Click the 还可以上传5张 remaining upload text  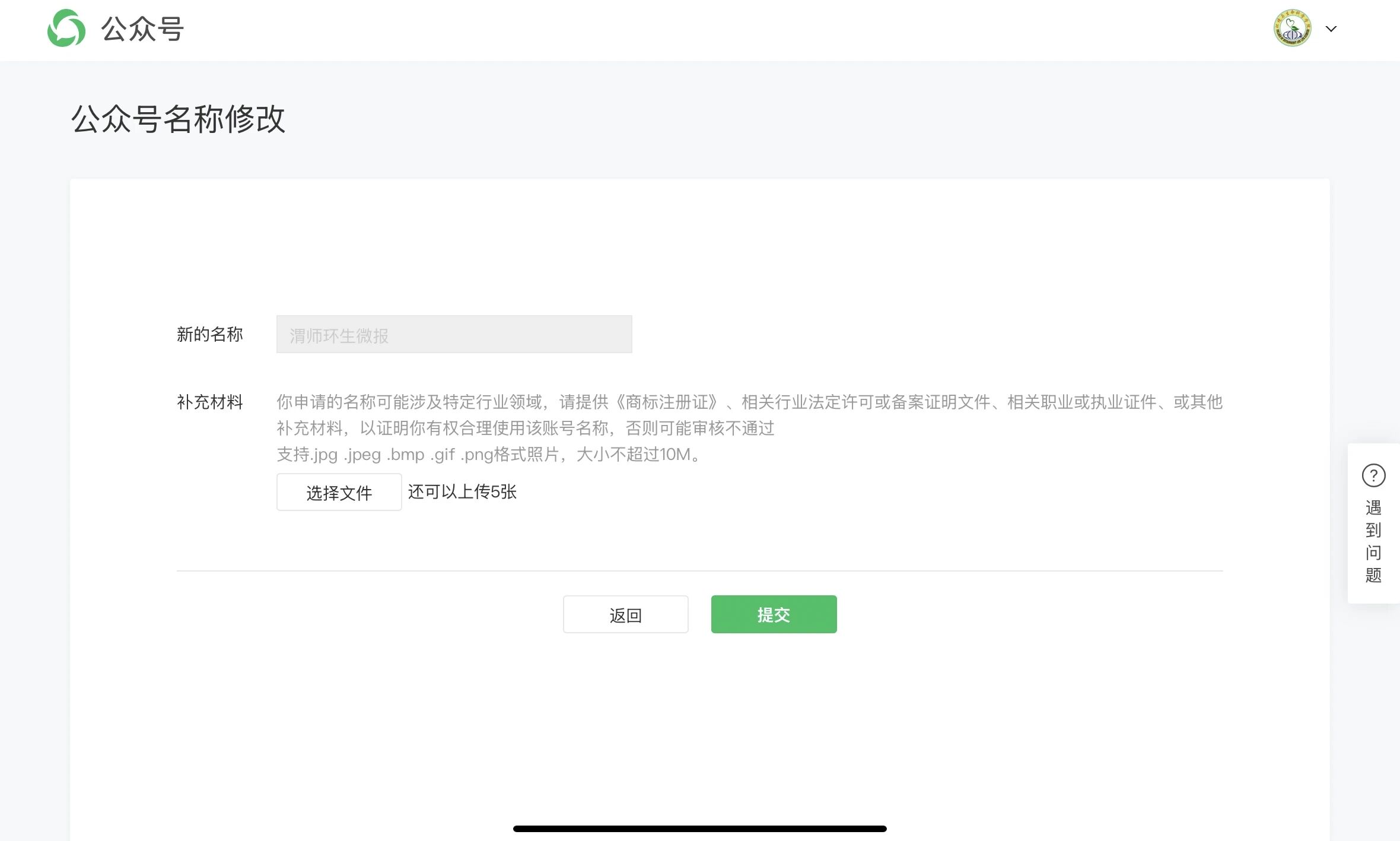[462, 491]
